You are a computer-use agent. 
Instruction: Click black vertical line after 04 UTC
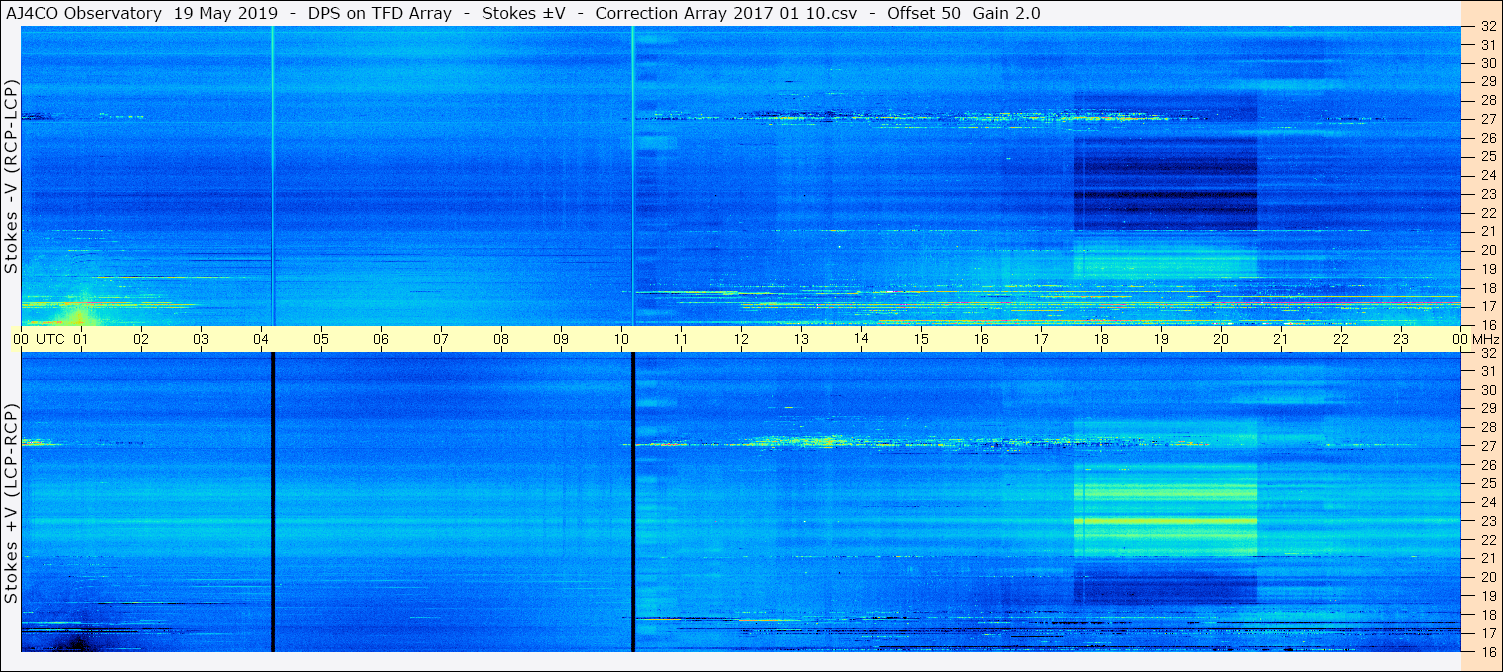click(x=272, y=502)
